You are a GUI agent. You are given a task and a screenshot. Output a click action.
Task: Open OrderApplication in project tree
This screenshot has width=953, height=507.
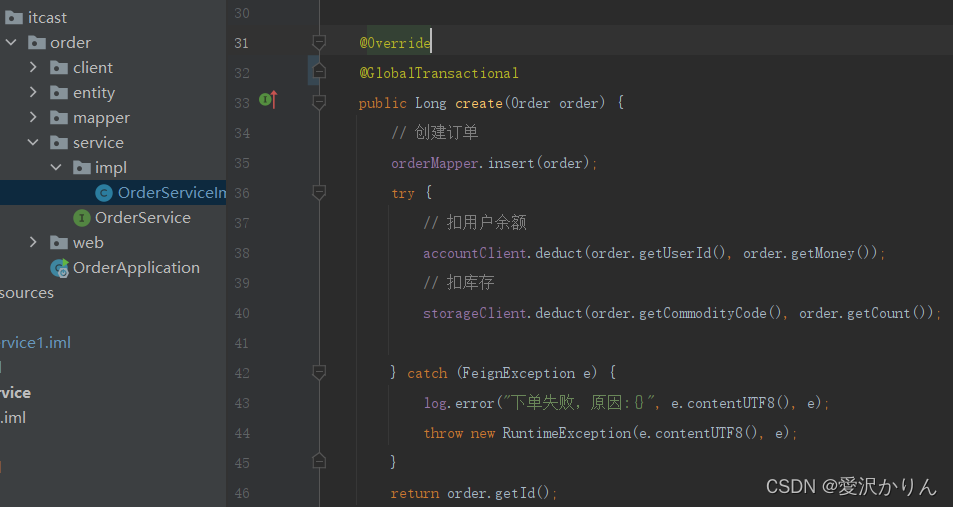pos(136,267)
